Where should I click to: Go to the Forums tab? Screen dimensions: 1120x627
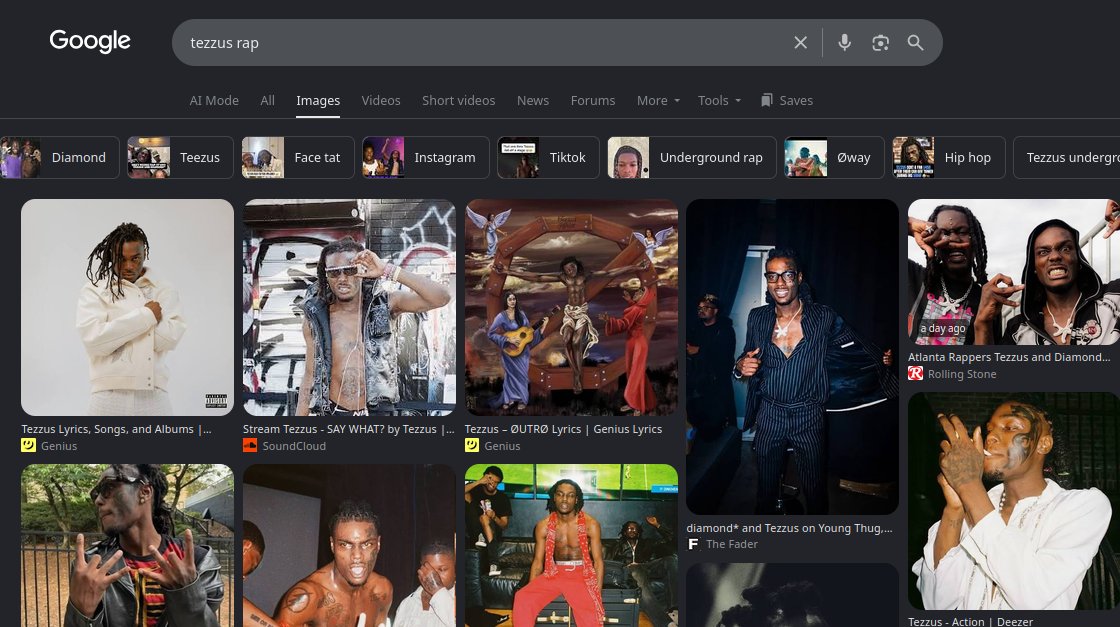(x=593, y=101)
